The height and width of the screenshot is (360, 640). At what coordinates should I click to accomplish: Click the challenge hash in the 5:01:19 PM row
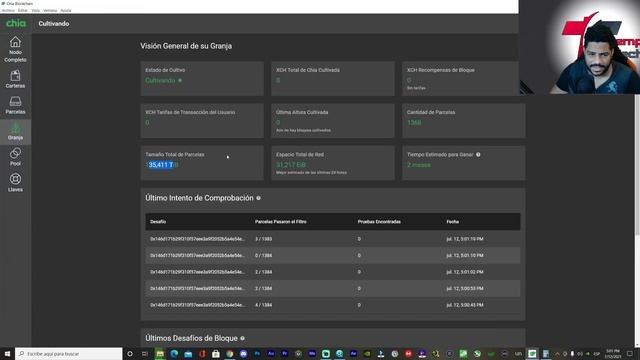pyautogui.click(x=198, y=239)
